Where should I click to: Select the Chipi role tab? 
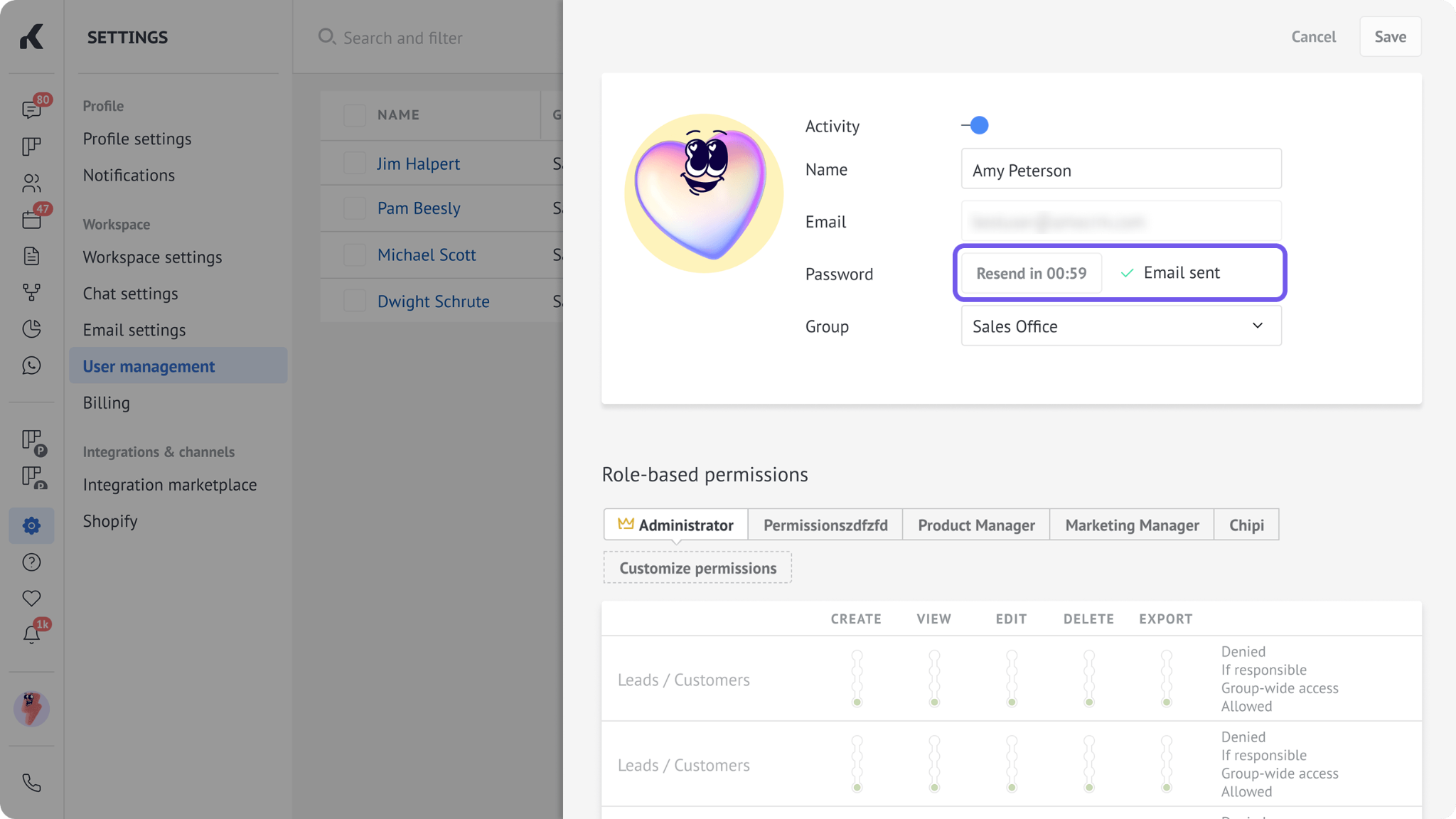pyautogui.click(x=1246, y=525)
